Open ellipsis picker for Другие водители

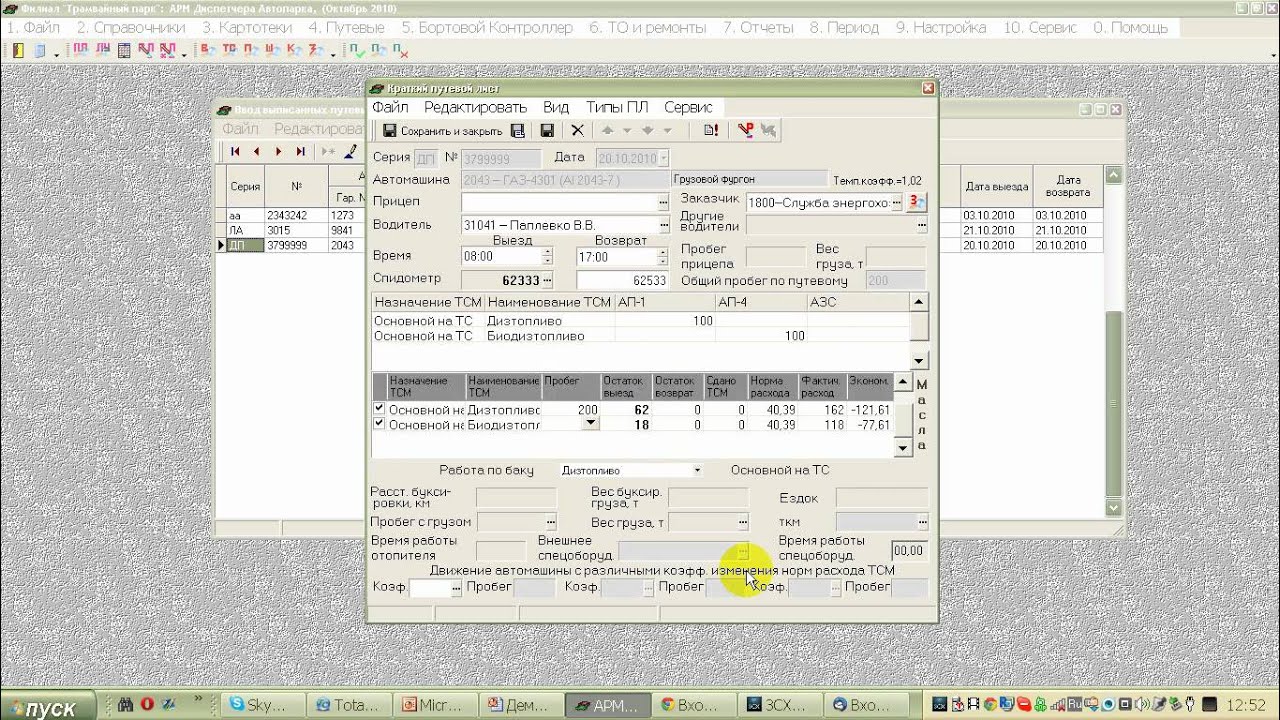click(922, 225)
